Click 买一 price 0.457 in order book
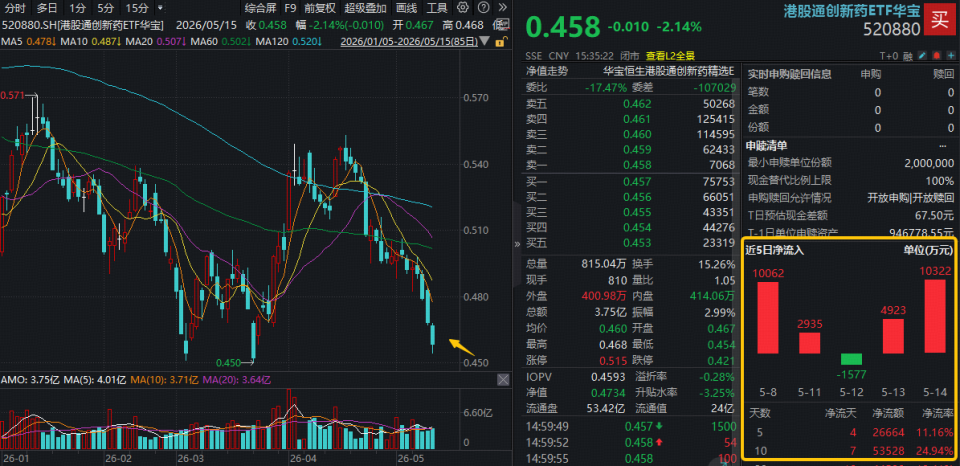The image size is (960, 466). coord(637,181)
